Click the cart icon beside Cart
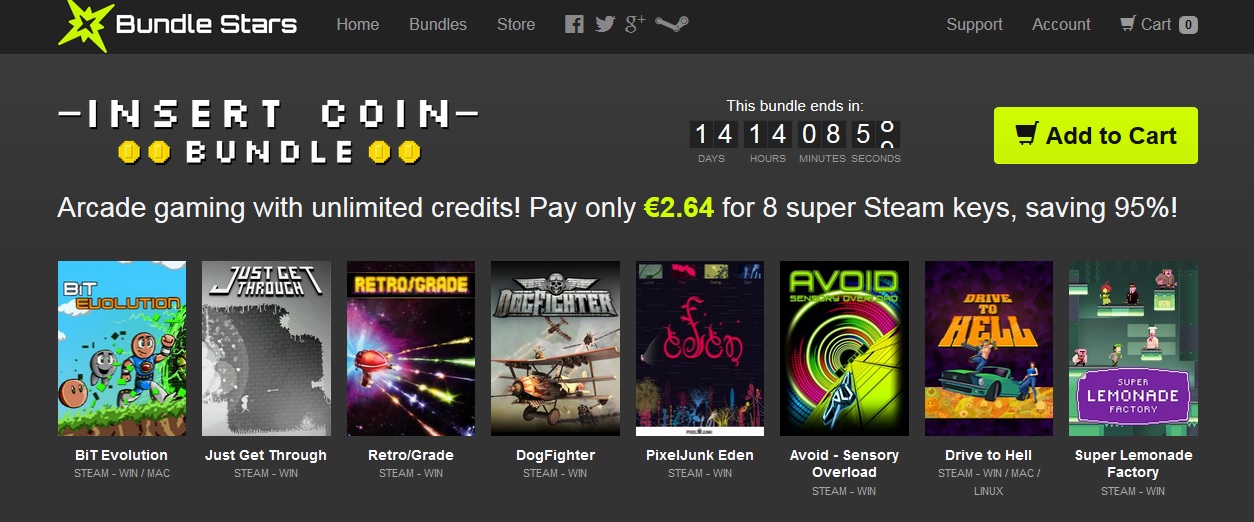The image size is (1254, 522). [x=1128, y=24]
